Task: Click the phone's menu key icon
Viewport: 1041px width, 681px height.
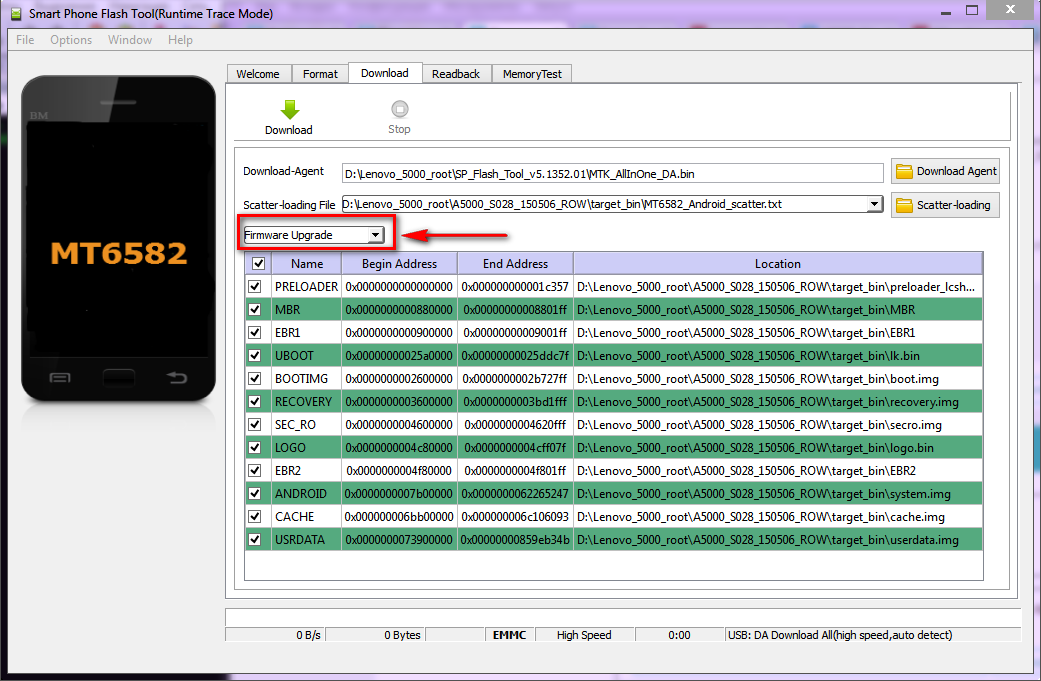Action: 60,378
